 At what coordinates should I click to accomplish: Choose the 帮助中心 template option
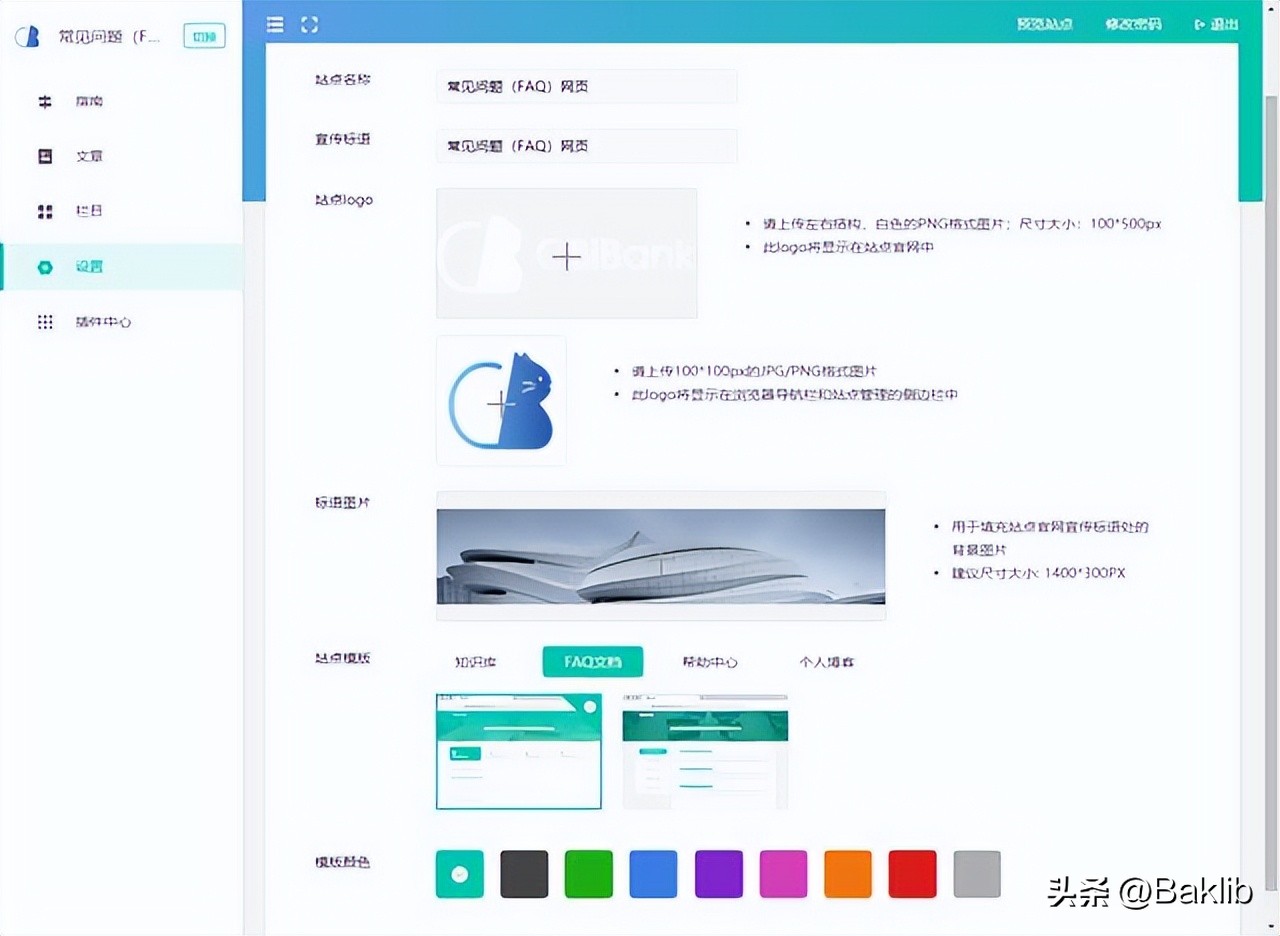[x=710, y=661]
